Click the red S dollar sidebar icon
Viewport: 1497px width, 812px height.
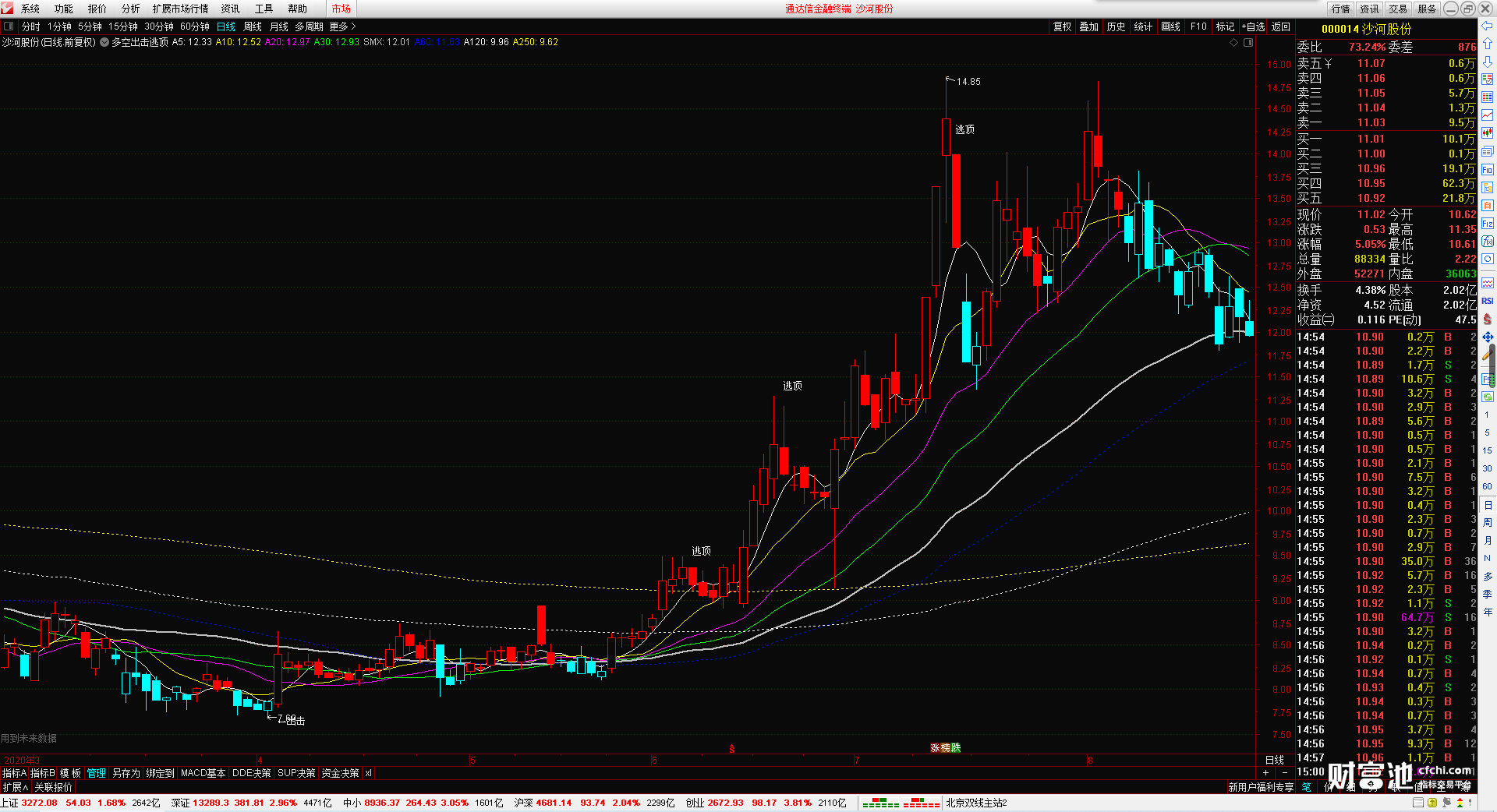tap(1487, 319)
